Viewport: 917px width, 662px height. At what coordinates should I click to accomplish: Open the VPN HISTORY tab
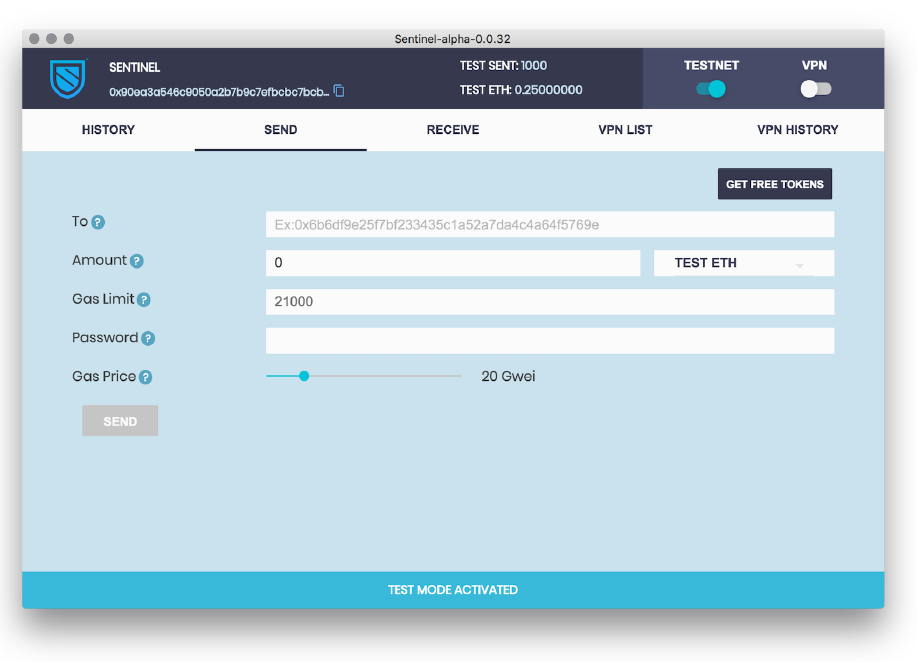coord(798,130)
